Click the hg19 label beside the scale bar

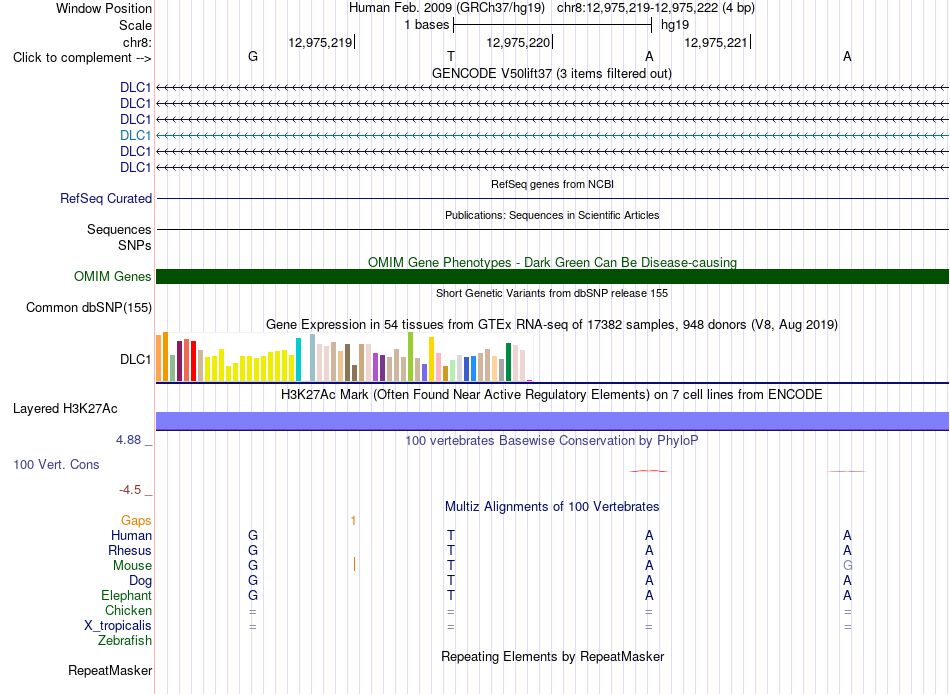tap(675, 25)
